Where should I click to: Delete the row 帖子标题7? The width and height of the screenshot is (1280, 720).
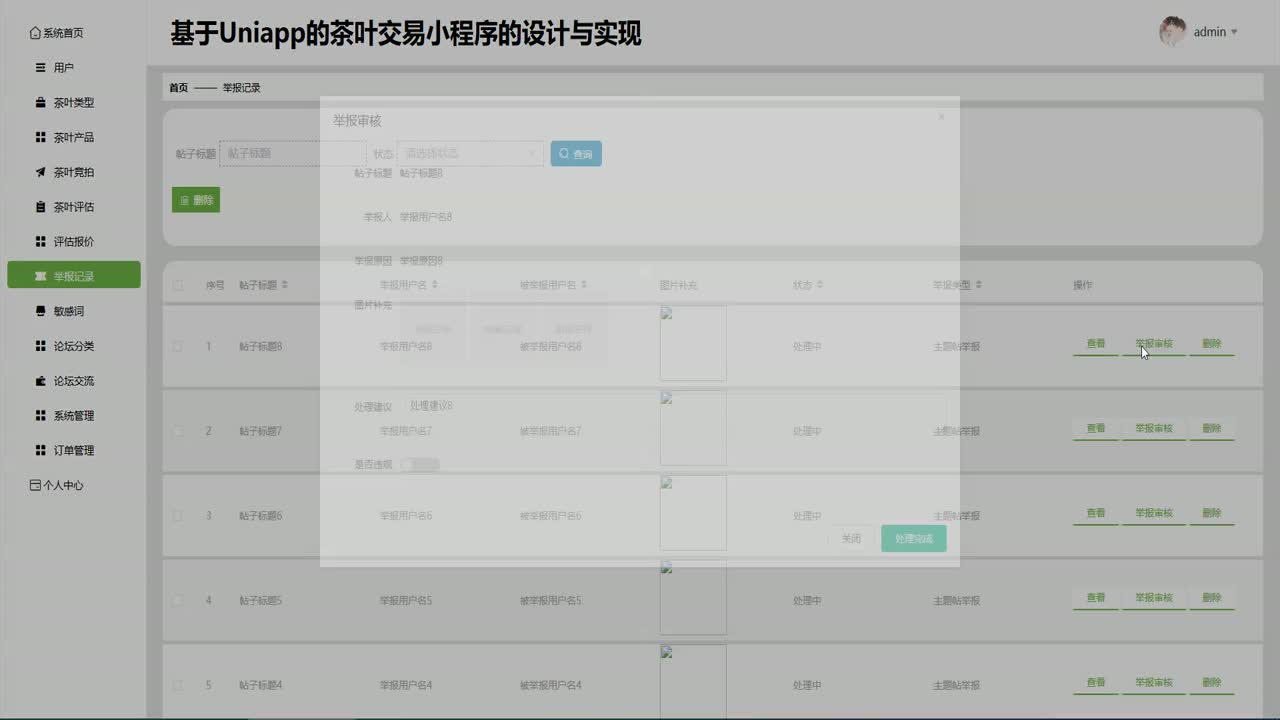(x=1212, y=429)
